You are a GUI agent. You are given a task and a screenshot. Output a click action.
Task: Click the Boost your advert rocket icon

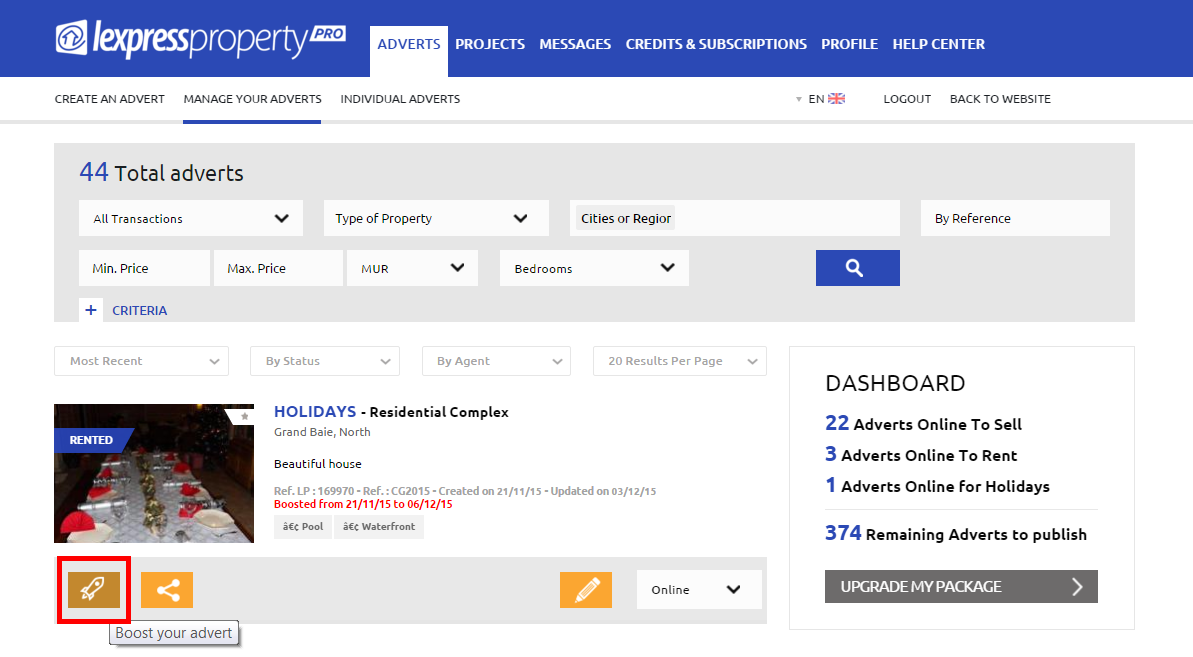tap(94, 589)
